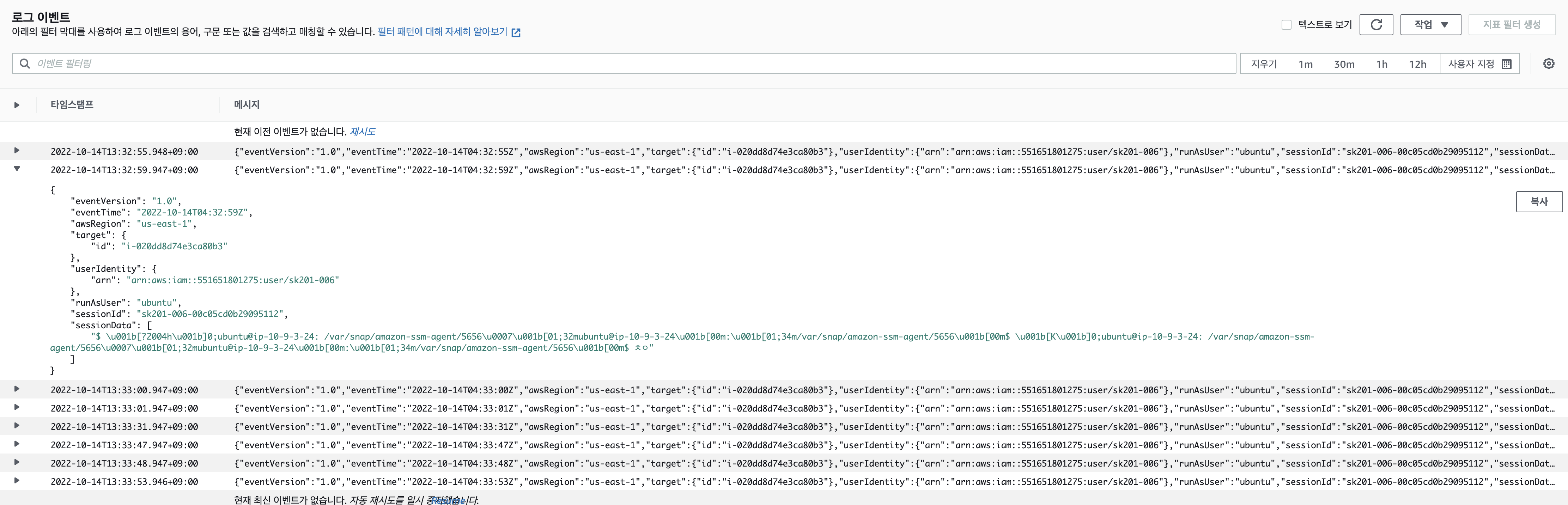Select the 1m time range

point(1305,64)
